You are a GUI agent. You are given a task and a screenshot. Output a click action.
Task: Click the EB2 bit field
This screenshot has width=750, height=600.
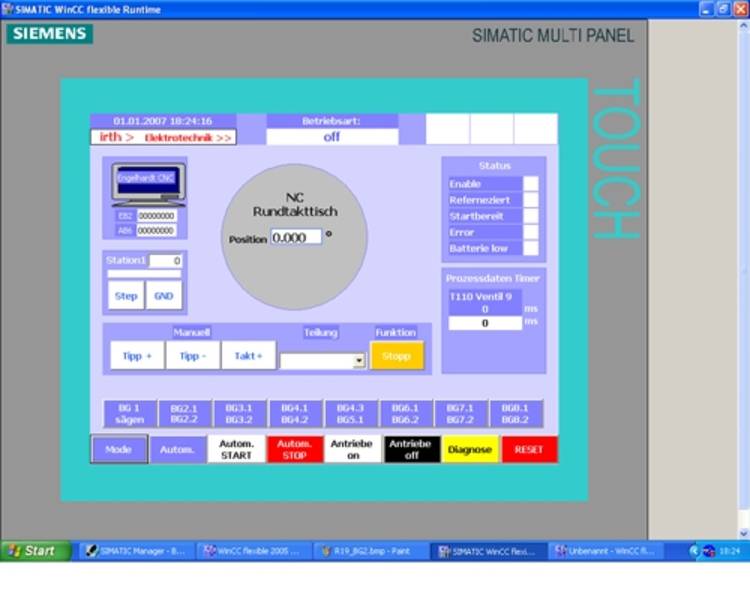(x=156, y=216)
